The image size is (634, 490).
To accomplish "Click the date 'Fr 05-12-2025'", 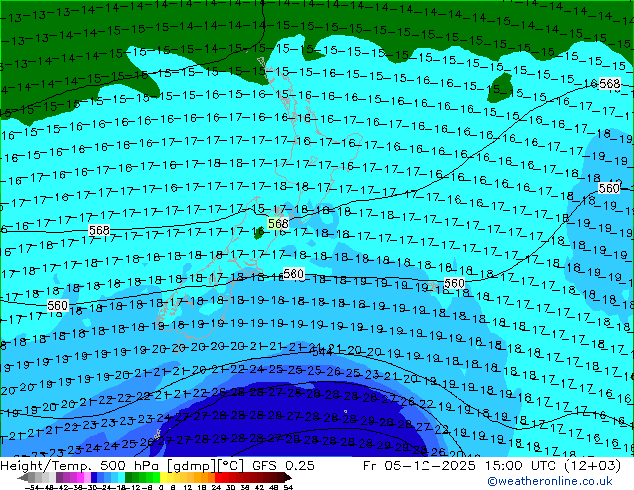I will point(419,466).
